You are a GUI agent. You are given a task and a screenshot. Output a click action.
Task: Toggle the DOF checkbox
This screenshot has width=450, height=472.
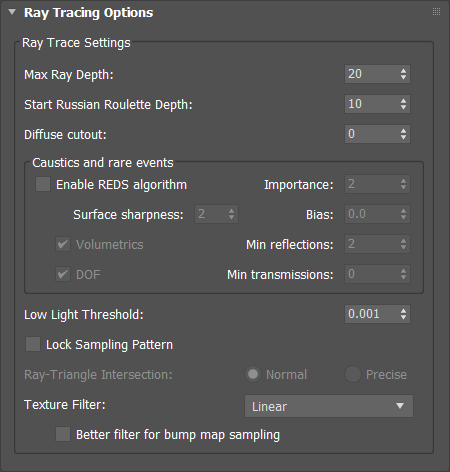click(63, 274)
